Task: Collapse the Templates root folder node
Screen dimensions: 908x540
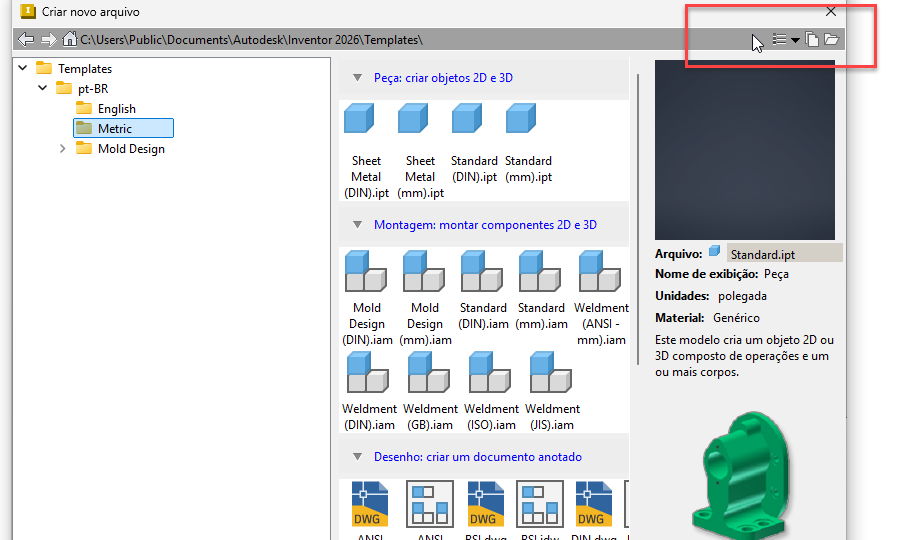Action: coord(23,68)
